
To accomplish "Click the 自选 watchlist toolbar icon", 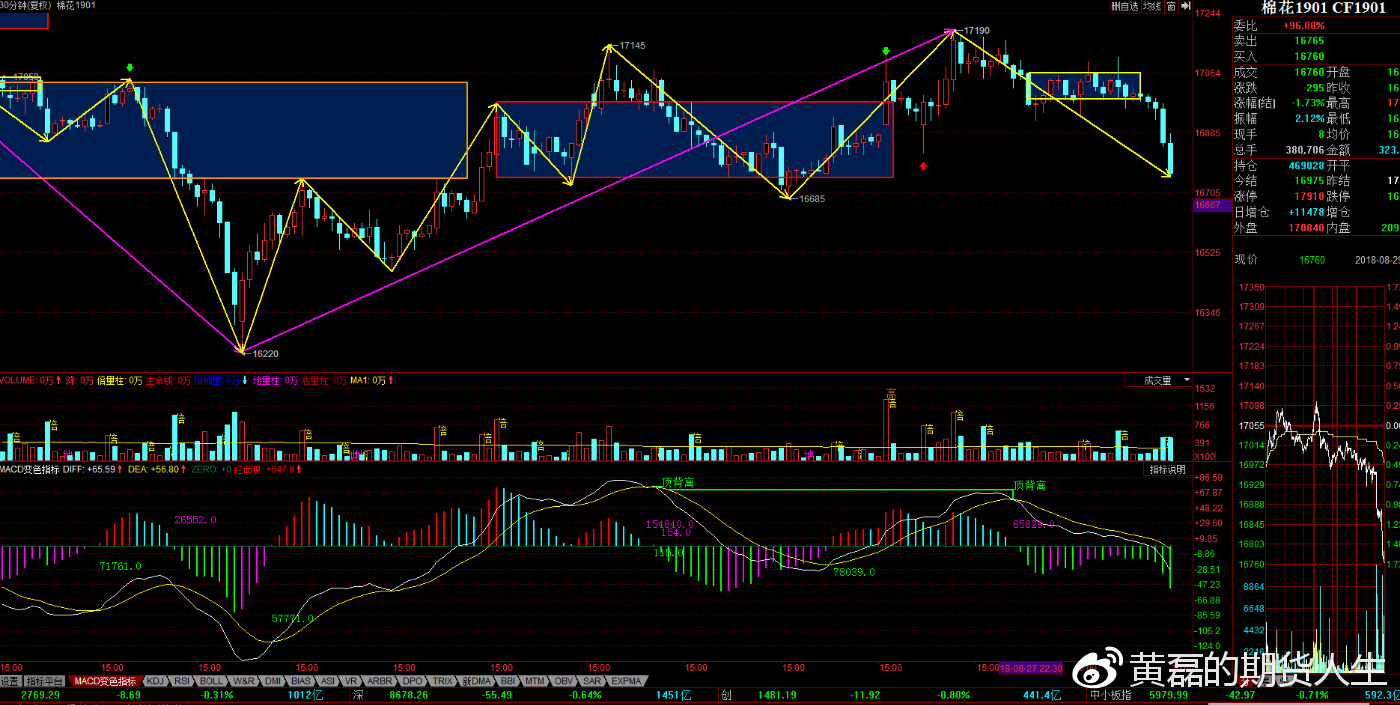I will (1125, 7).
